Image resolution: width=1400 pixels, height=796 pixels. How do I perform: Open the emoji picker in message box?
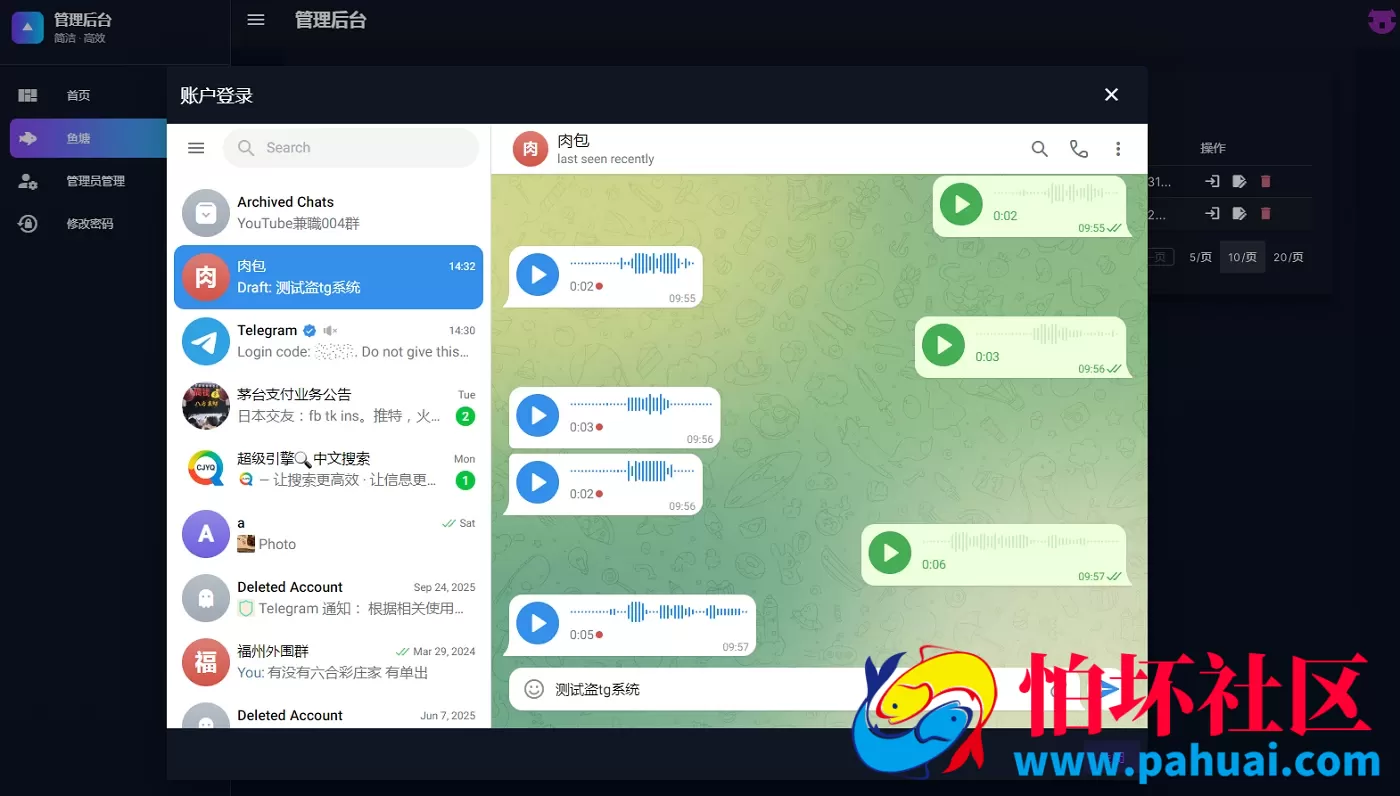(534, 689)
